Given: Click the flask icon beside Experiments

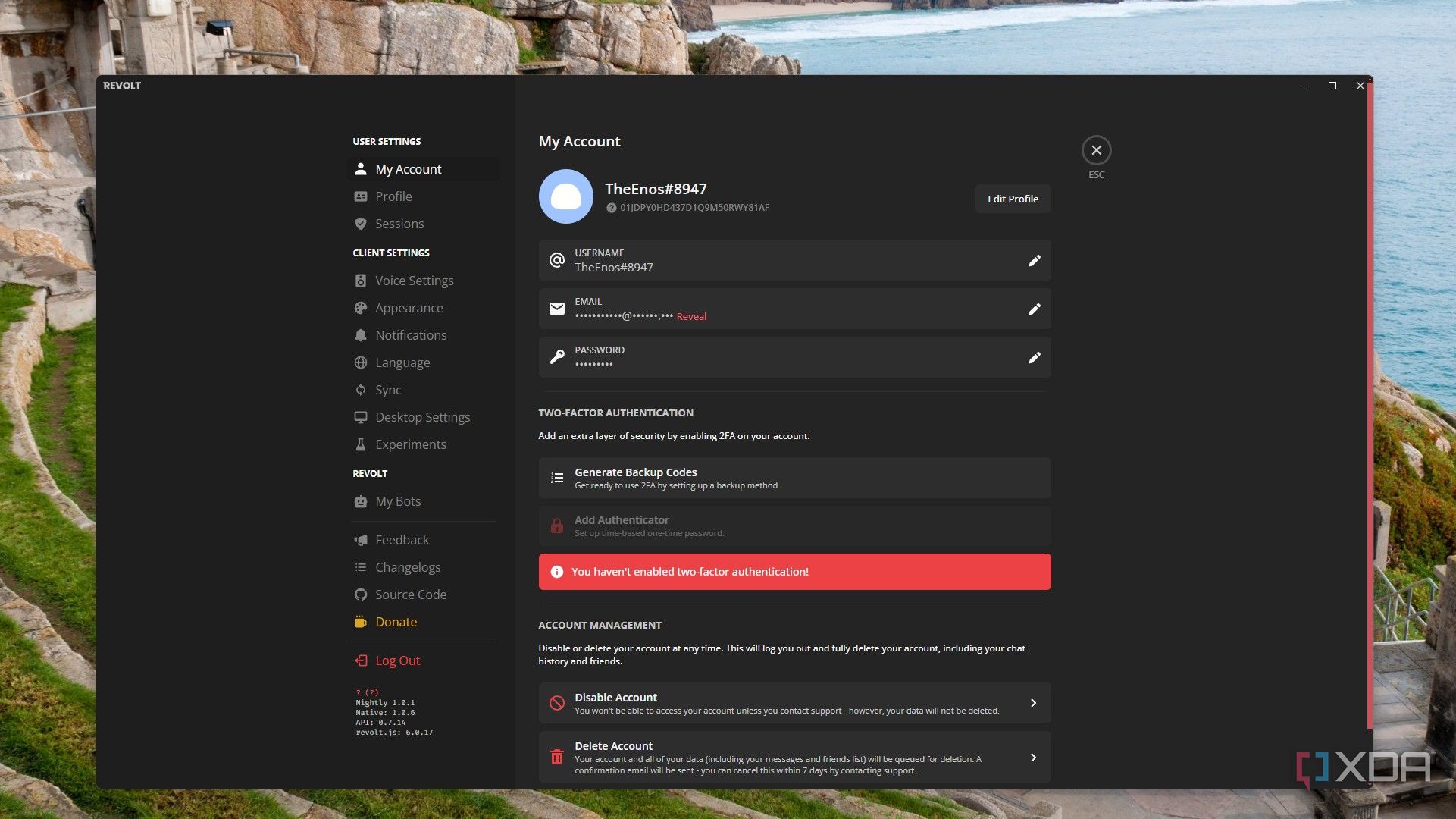Looking at the screenshot, I should click(x=361, y=444).
